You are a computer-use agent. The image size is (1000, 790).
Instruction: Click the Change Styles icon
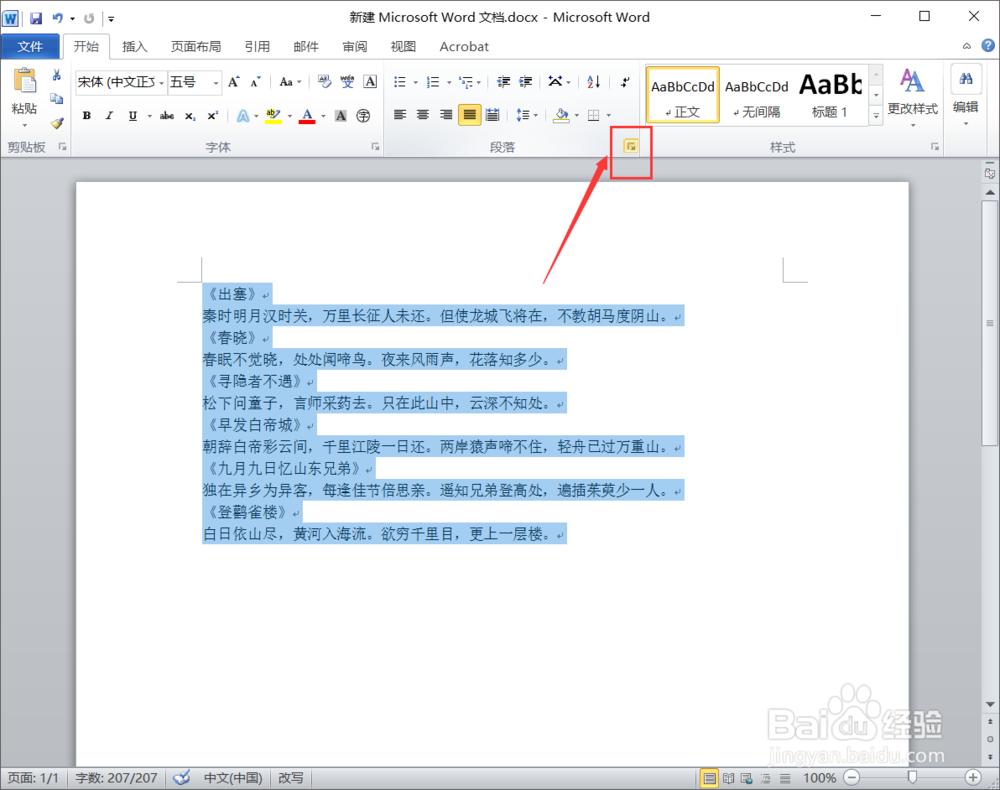point(912,81)
